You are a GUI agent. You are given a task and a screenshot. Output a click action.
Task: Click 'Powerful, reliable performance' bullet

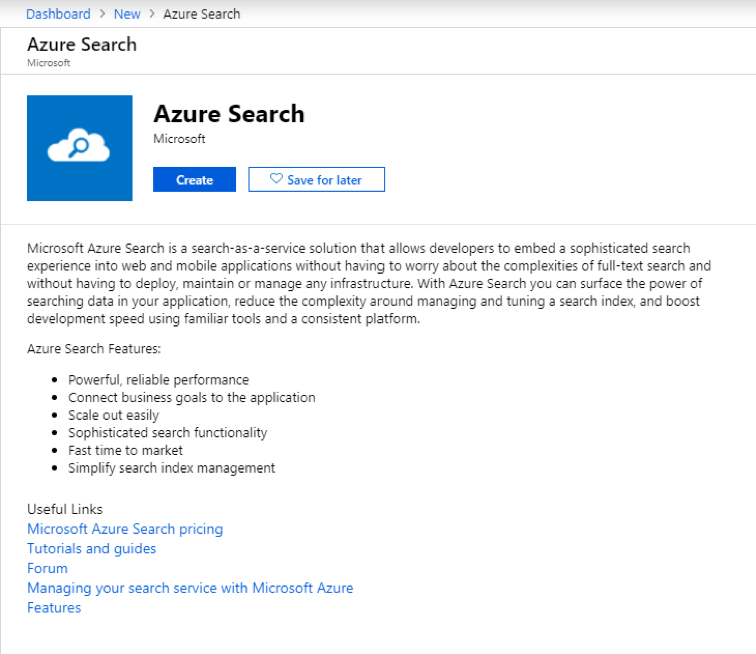pos(159,380)
